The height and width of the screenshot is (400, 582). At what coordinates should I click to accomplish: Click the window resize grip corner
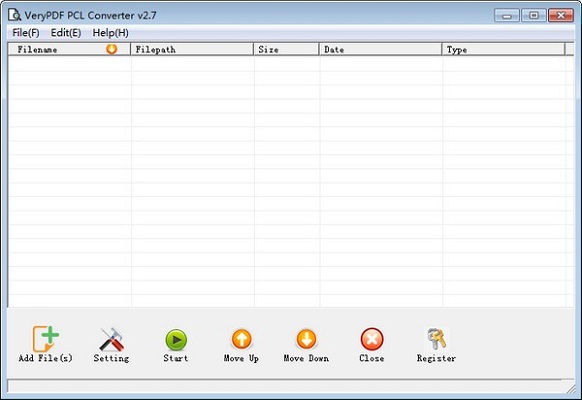(571, 388)
